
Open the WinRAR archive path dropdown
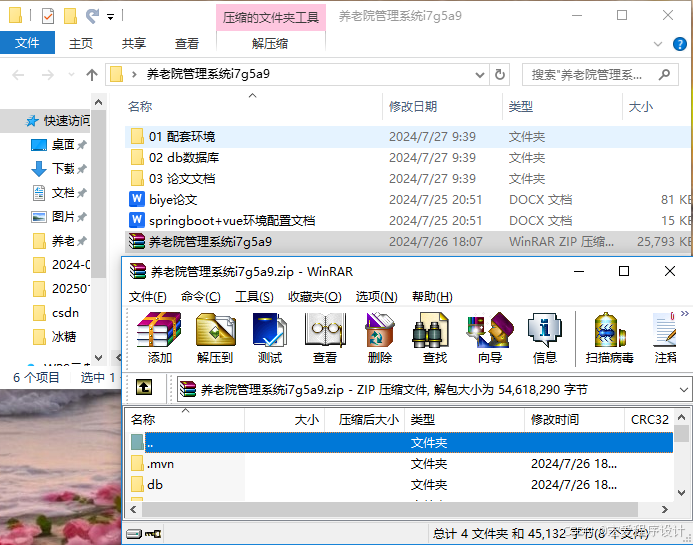coord(683,390)
